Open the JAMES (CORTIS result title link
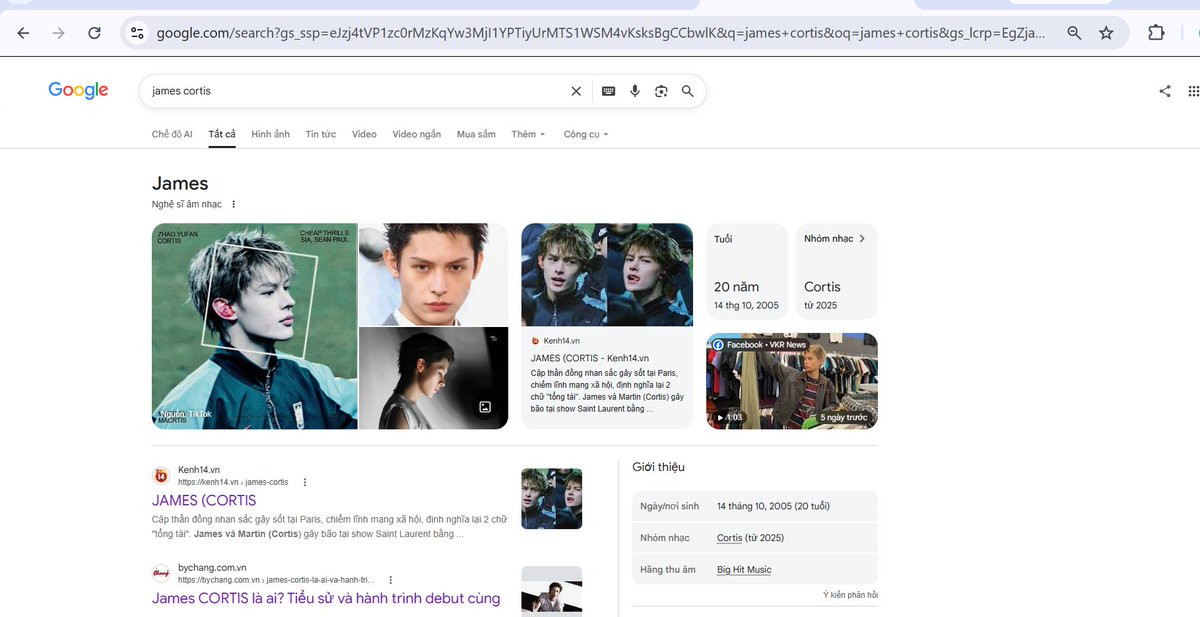Image resolution: width=1200 pixels, height=617 pixels. [x=204, y=500]
